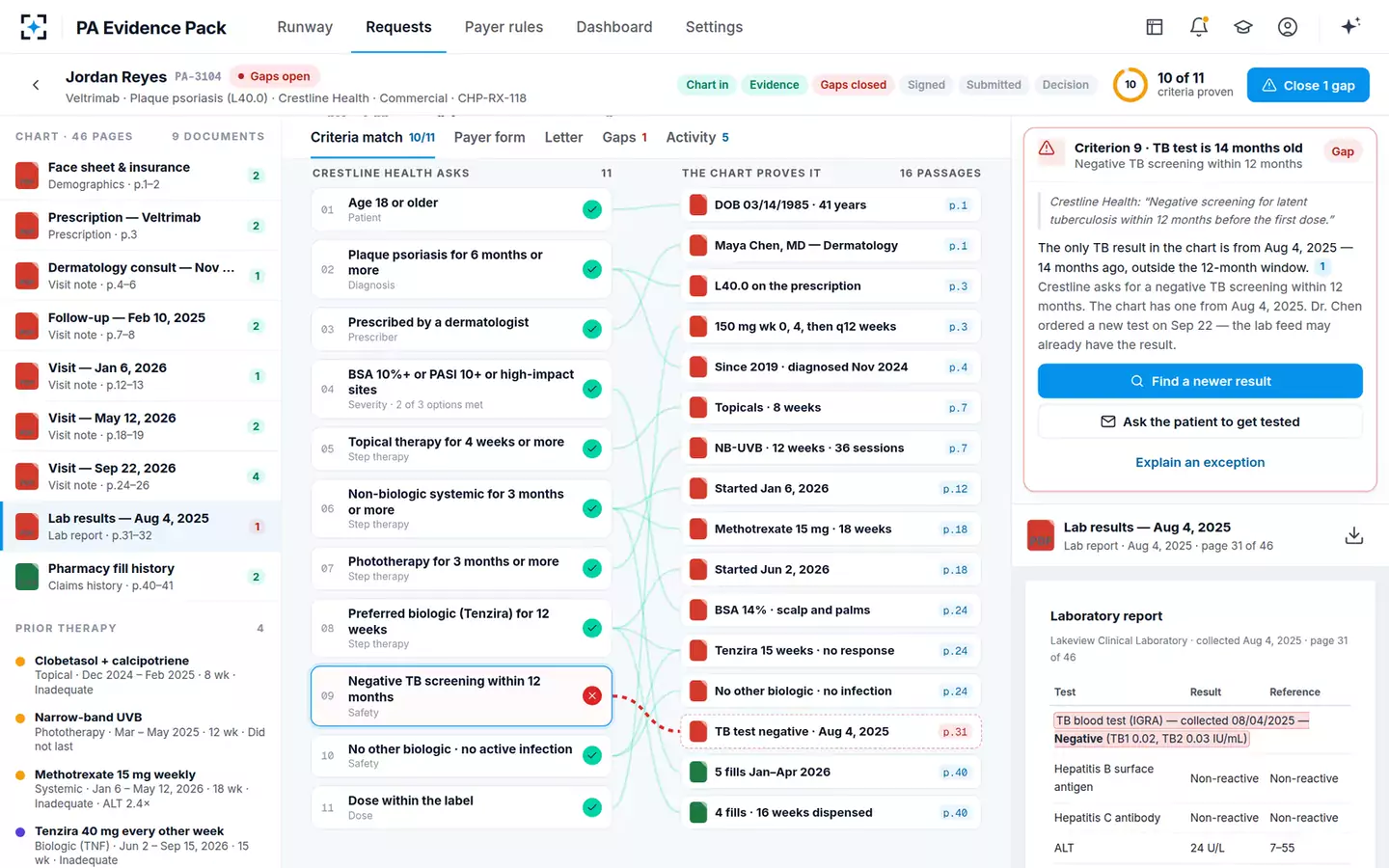1389x868 pixels.
Task: Click the Tenzira 40 mg every other week entry
Action: [140, 845]
